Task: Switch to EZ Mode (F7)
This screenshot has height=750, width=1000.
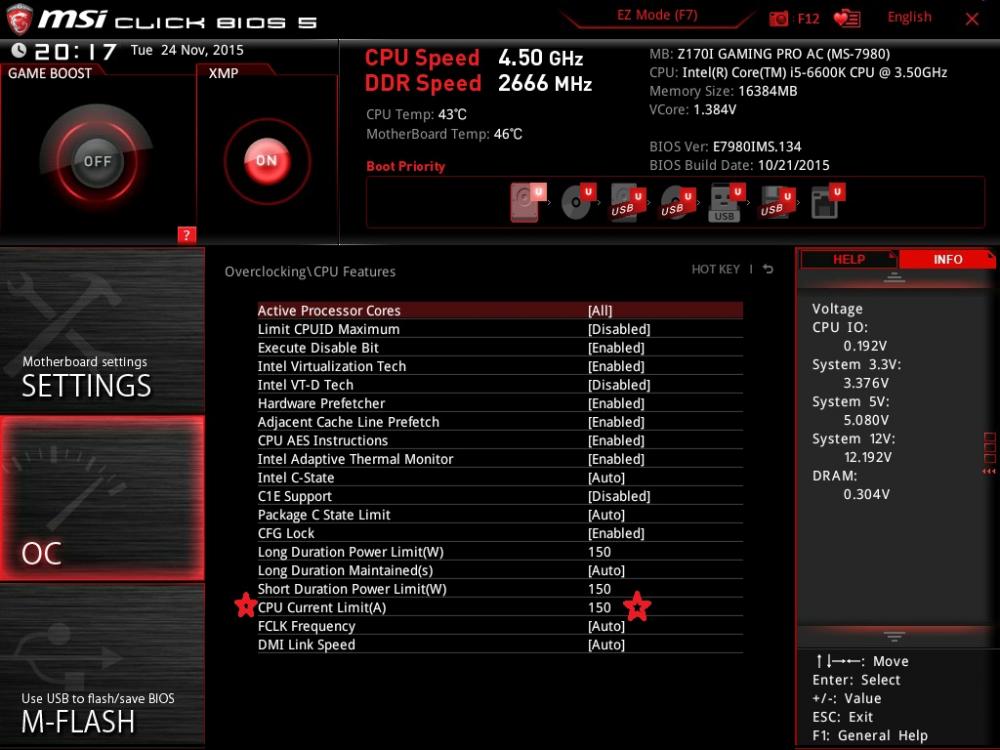Action: point(657,15)
